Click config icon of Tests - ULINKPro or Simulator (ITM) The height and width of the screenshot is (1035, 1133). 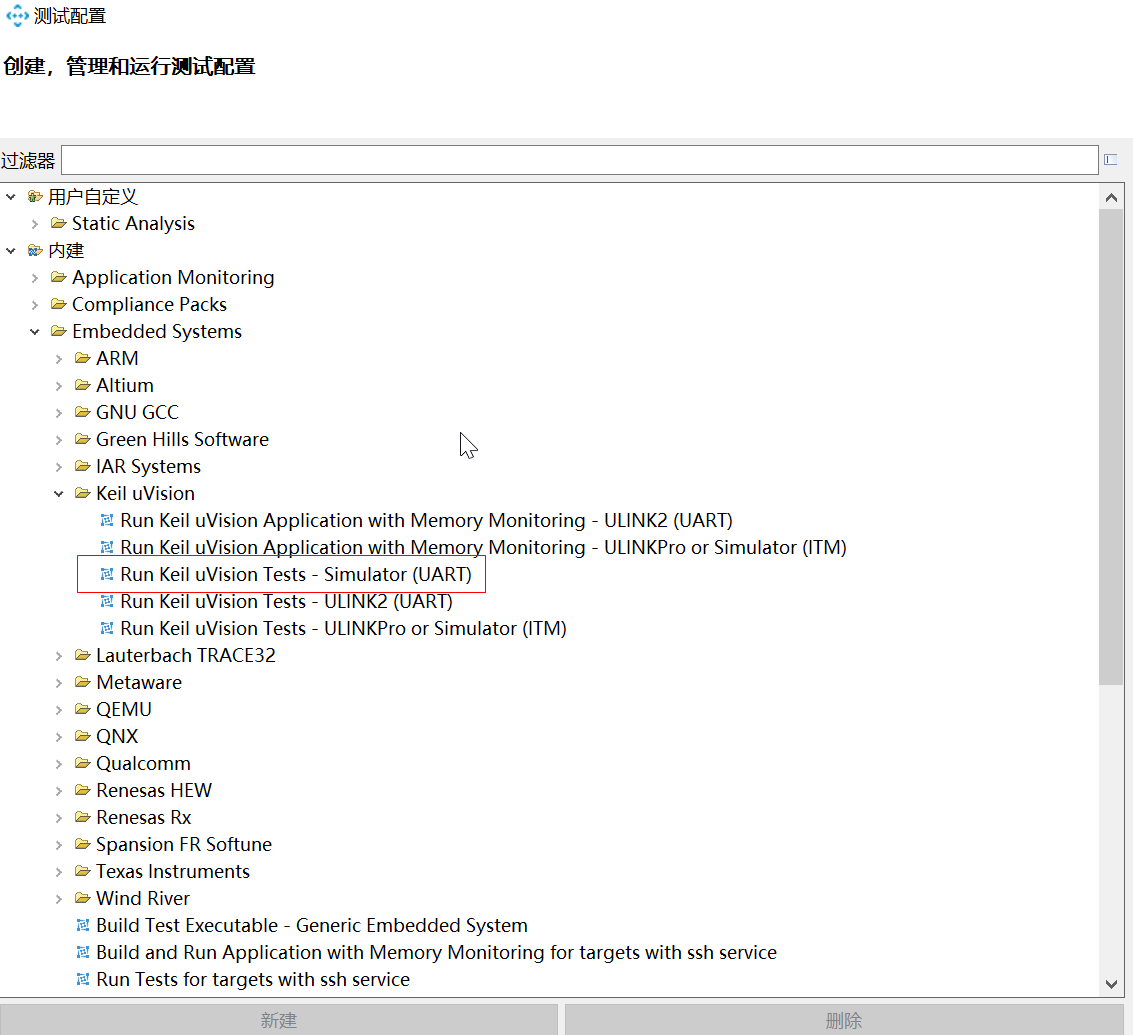click(107, 628)
